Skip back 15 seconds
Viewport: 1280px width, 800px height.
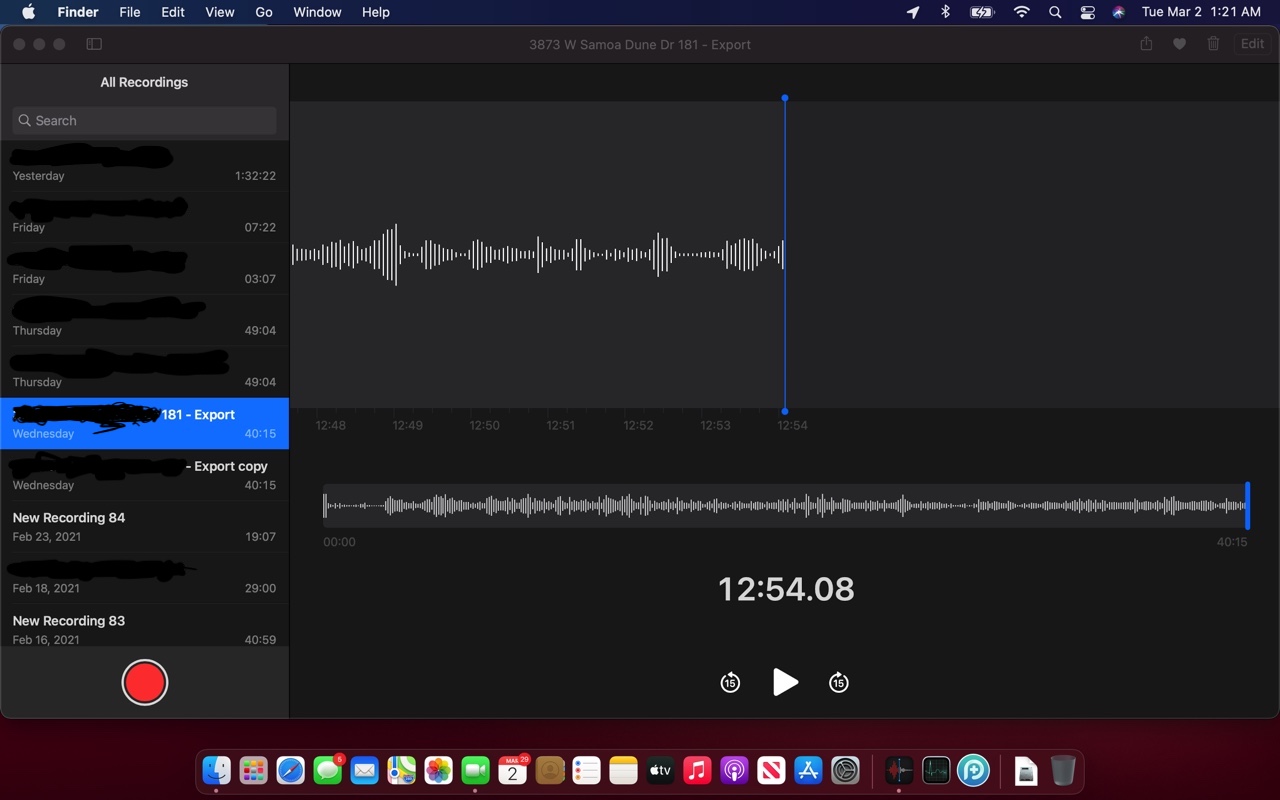click(x=730, y=683)
